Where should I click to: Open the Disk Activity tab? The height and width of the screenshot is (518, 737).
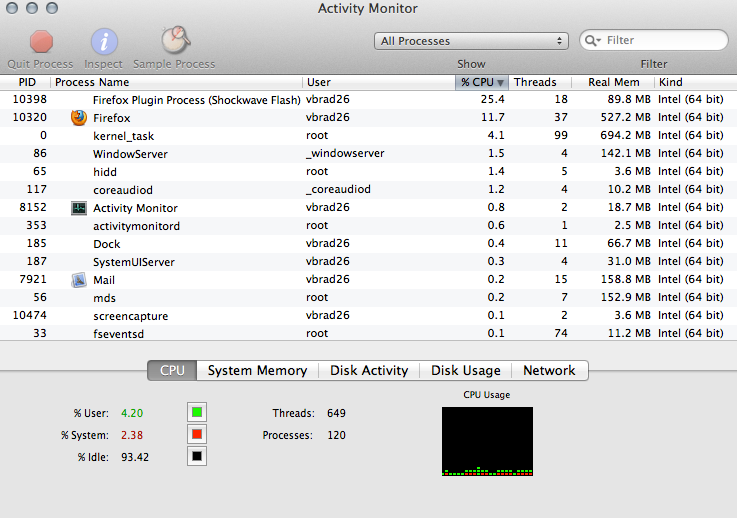369,370
